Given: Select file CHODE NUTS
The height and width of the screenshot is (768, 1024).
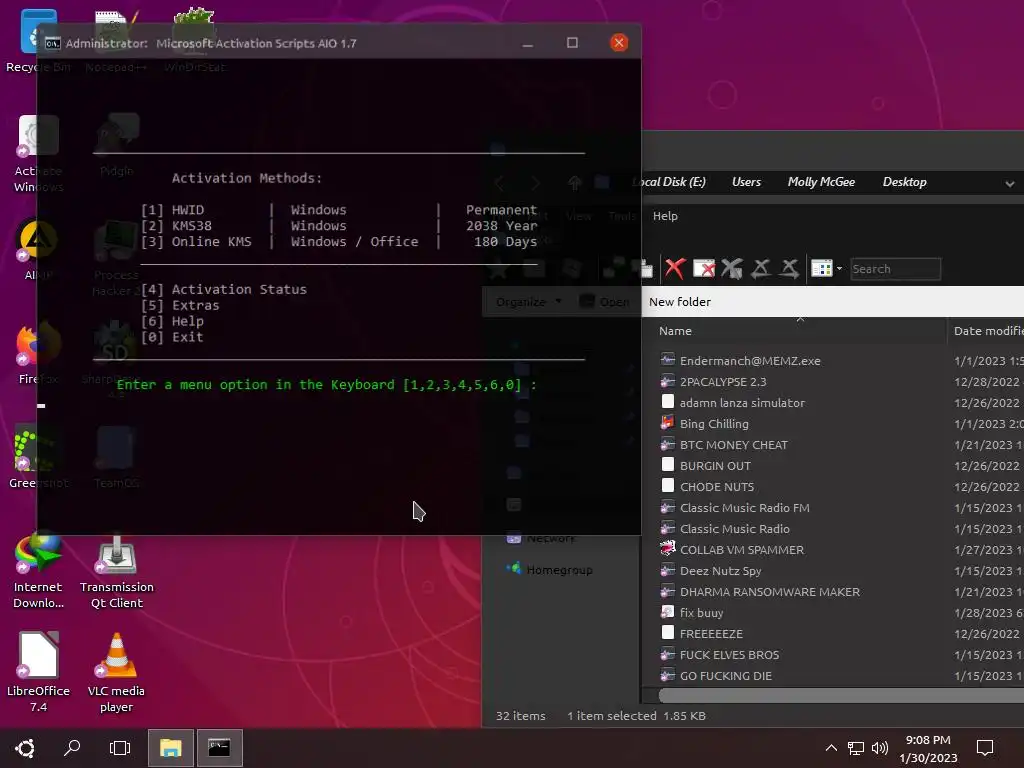Looking at the screenshot, I should tap(716, 487).
